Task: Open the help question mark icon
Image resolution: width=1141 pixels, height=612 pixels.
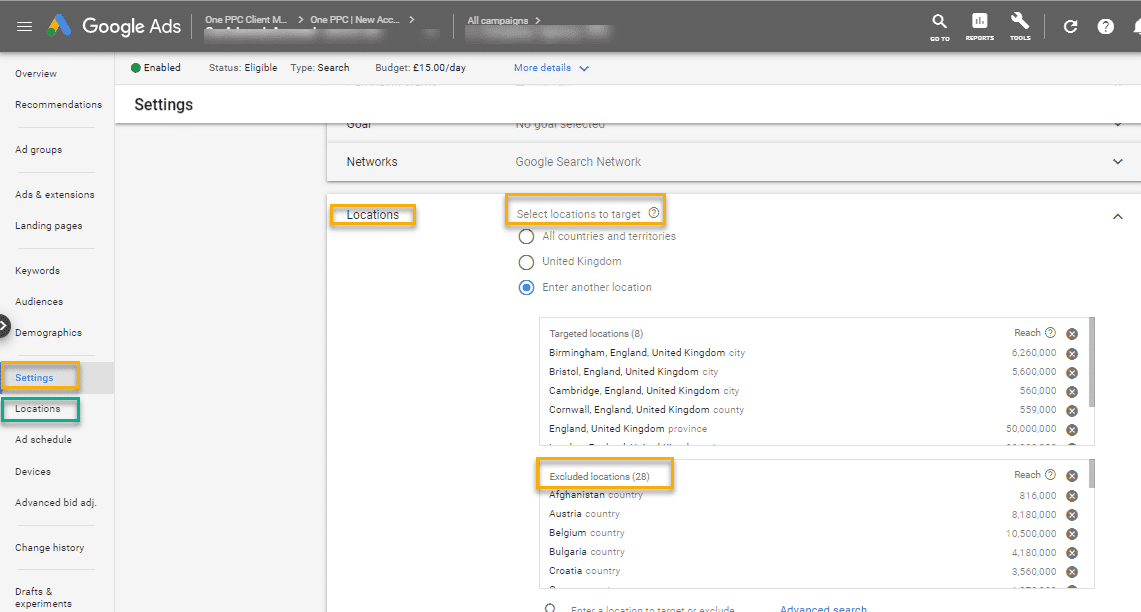Action: pyautogui.click(x=1104, y=26)
